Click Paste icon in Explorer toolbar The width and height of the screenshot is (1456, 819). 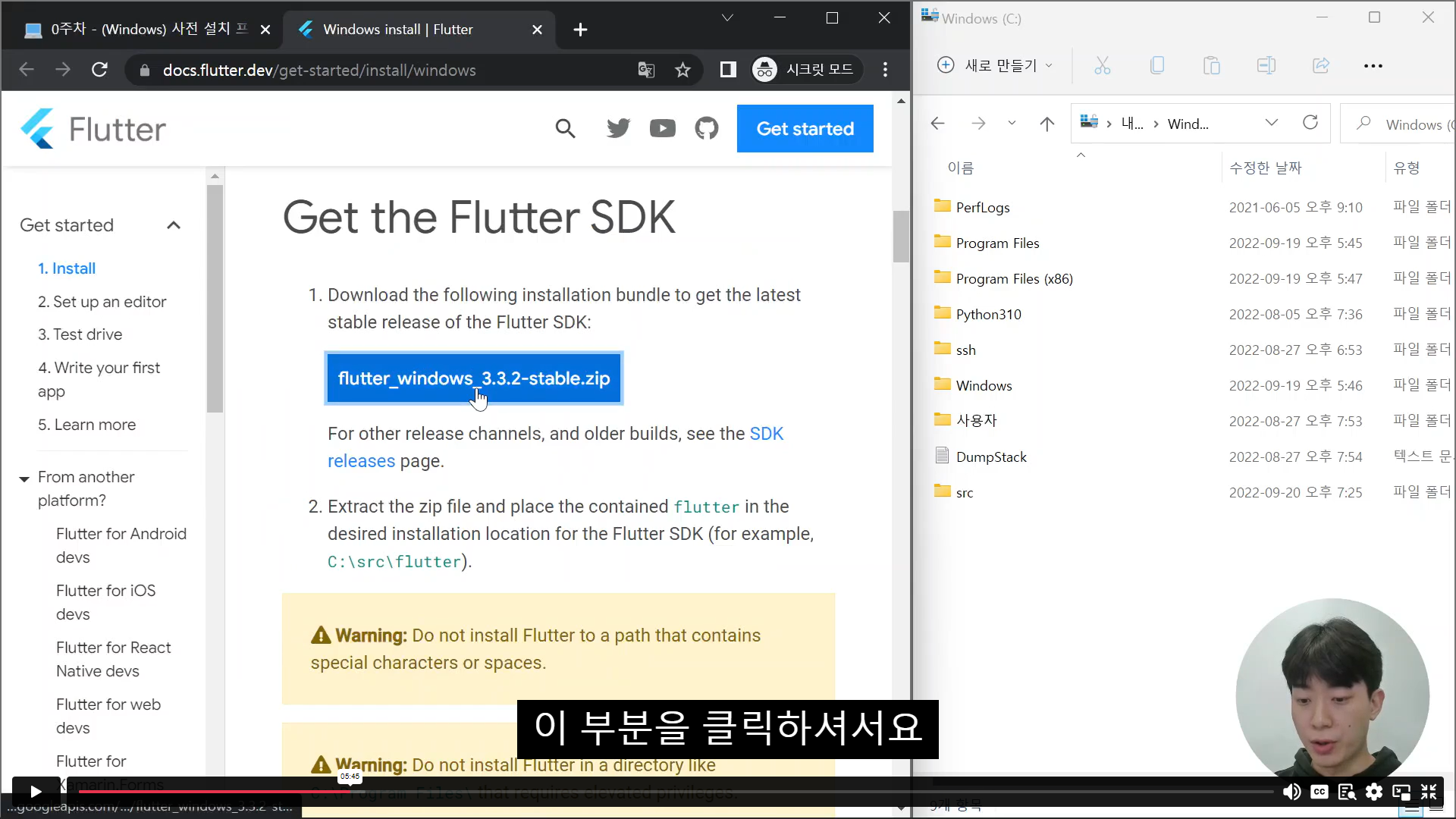coord(1212,65)
